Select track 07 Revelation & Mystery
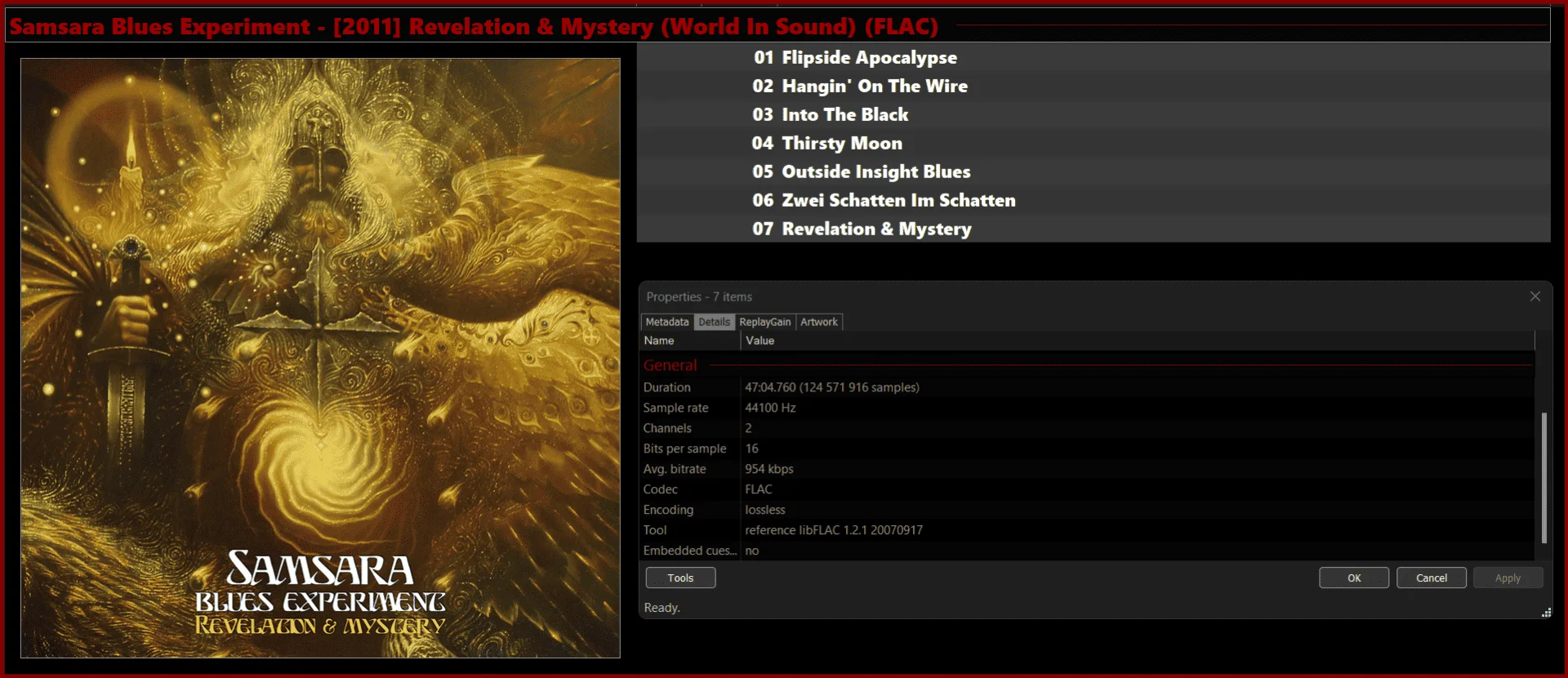 tap(1094, 229)
